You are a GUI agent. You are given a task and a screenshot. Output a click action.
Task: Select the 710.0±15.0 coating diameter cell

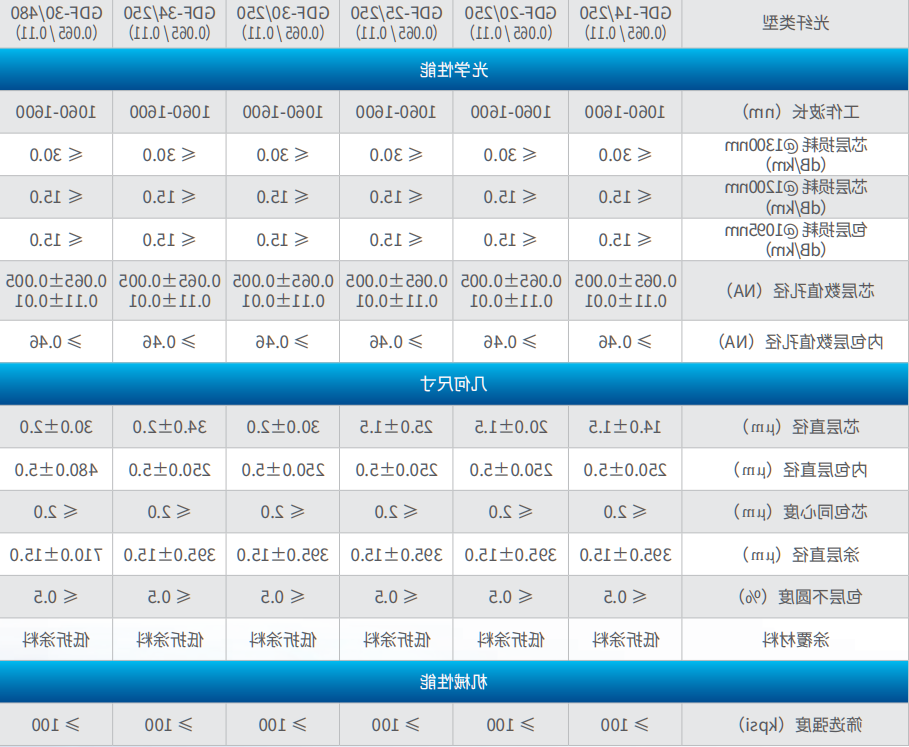tap(56, 555)
